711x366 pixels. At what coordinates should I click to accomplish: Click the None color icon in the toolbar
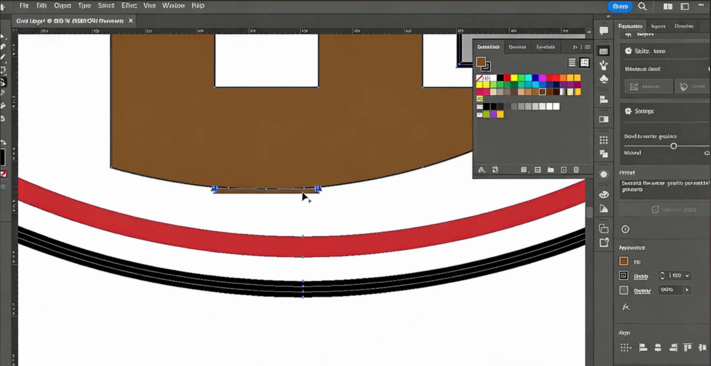coord(3,174)
